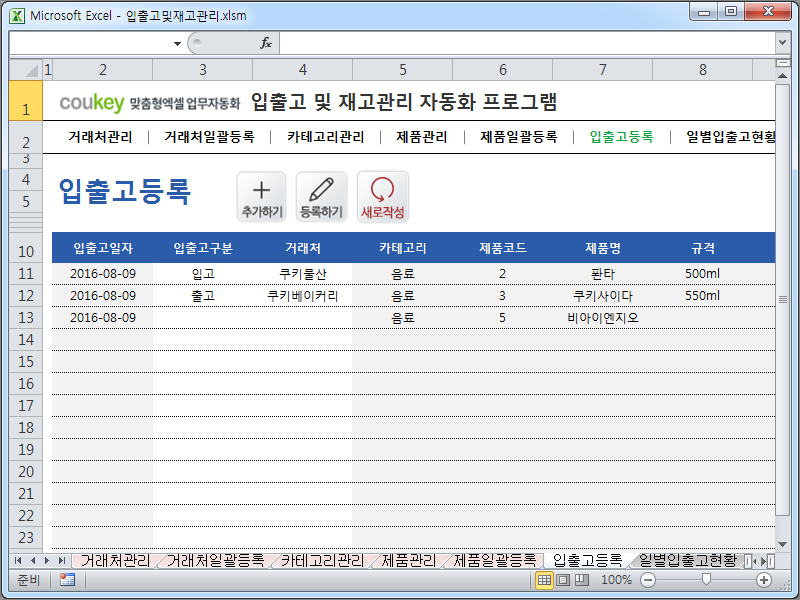The width and height of the screenshot is (800, 600).
Task: Click the Excel application icon in title bar
Action: (17, 16)
